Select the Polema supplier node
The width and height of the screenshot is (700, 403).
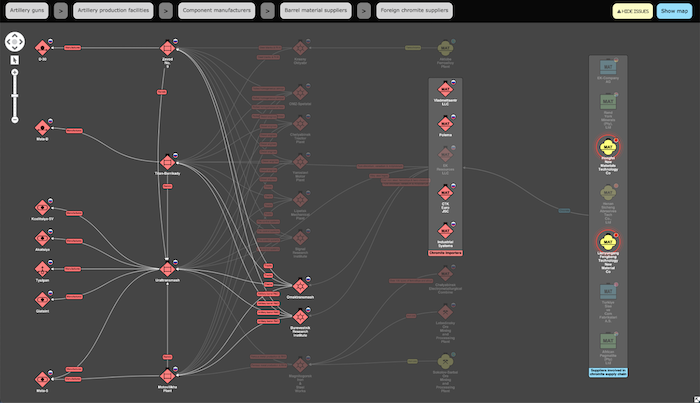click(x=445, y=124)
